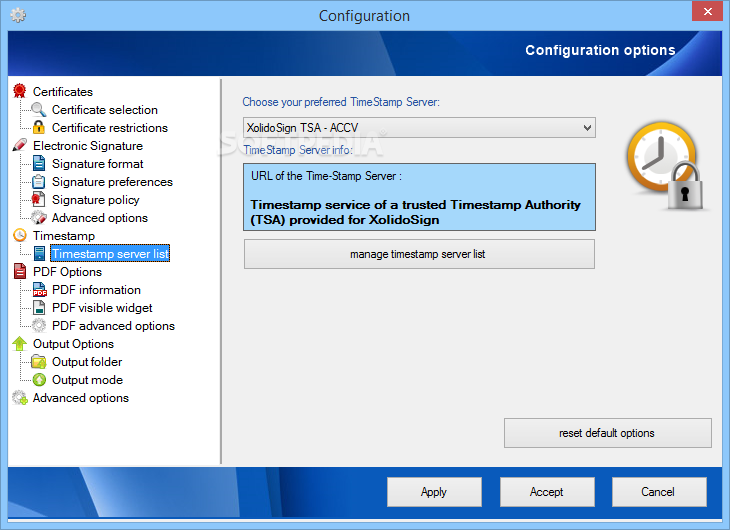
Task: Click the red Certificates seal icon
Action: coord(20,91)
